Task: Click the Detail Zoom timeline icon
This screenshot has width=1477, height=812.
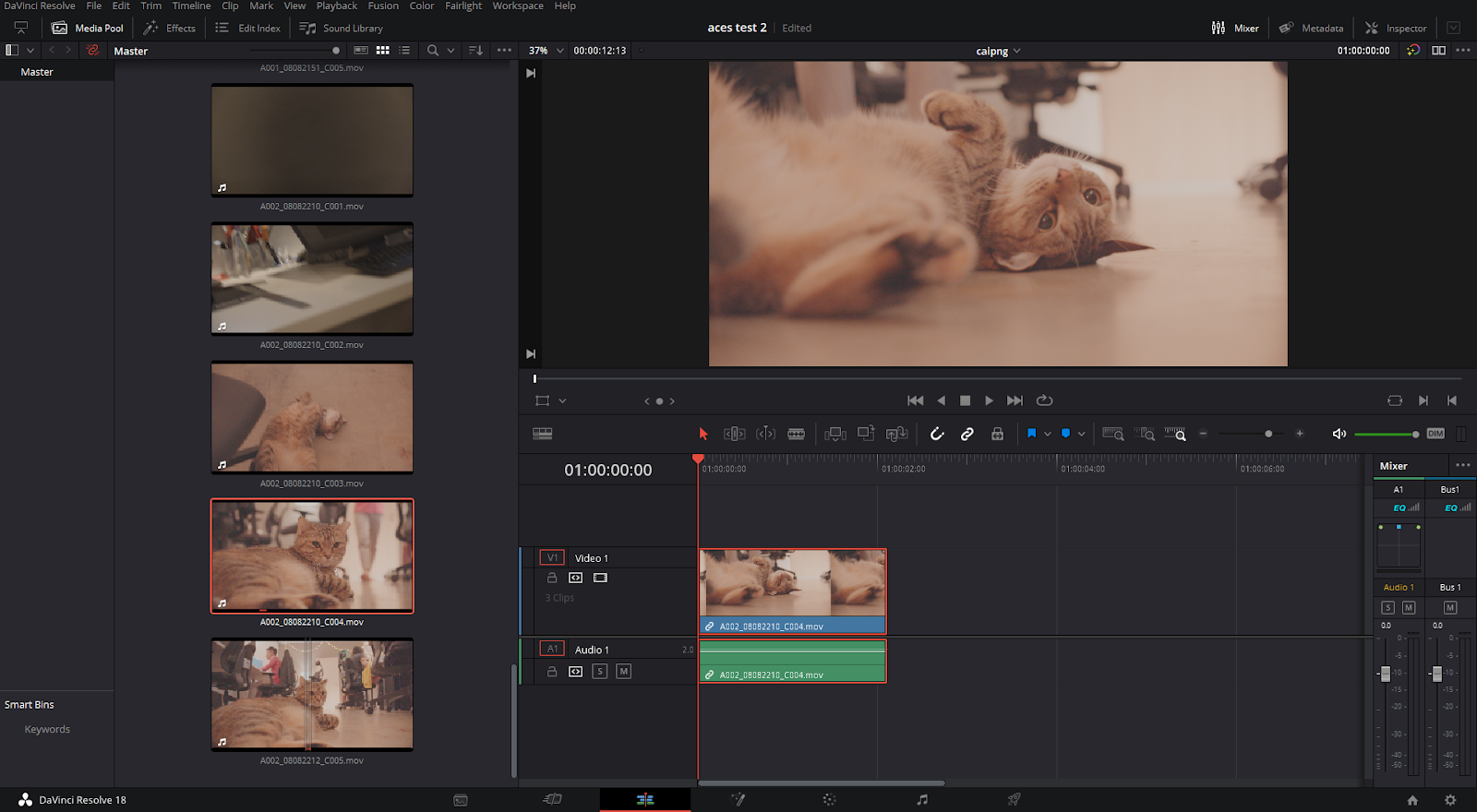Action: coord(1145,434)
